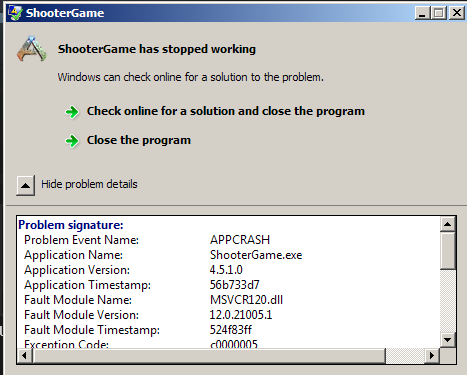Choose Close the program
The width and height of the screenshot is (467, 375).
pos(139,140)
